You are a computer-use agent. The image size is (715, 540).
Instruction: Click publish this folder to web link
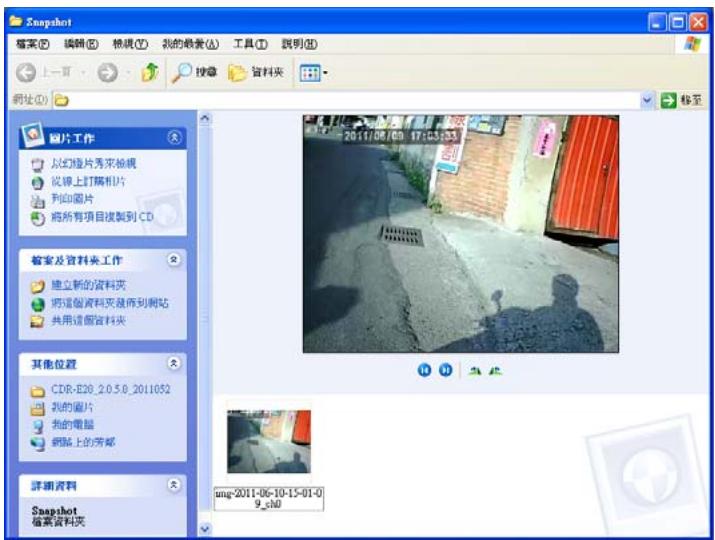[x=109, y=303]
